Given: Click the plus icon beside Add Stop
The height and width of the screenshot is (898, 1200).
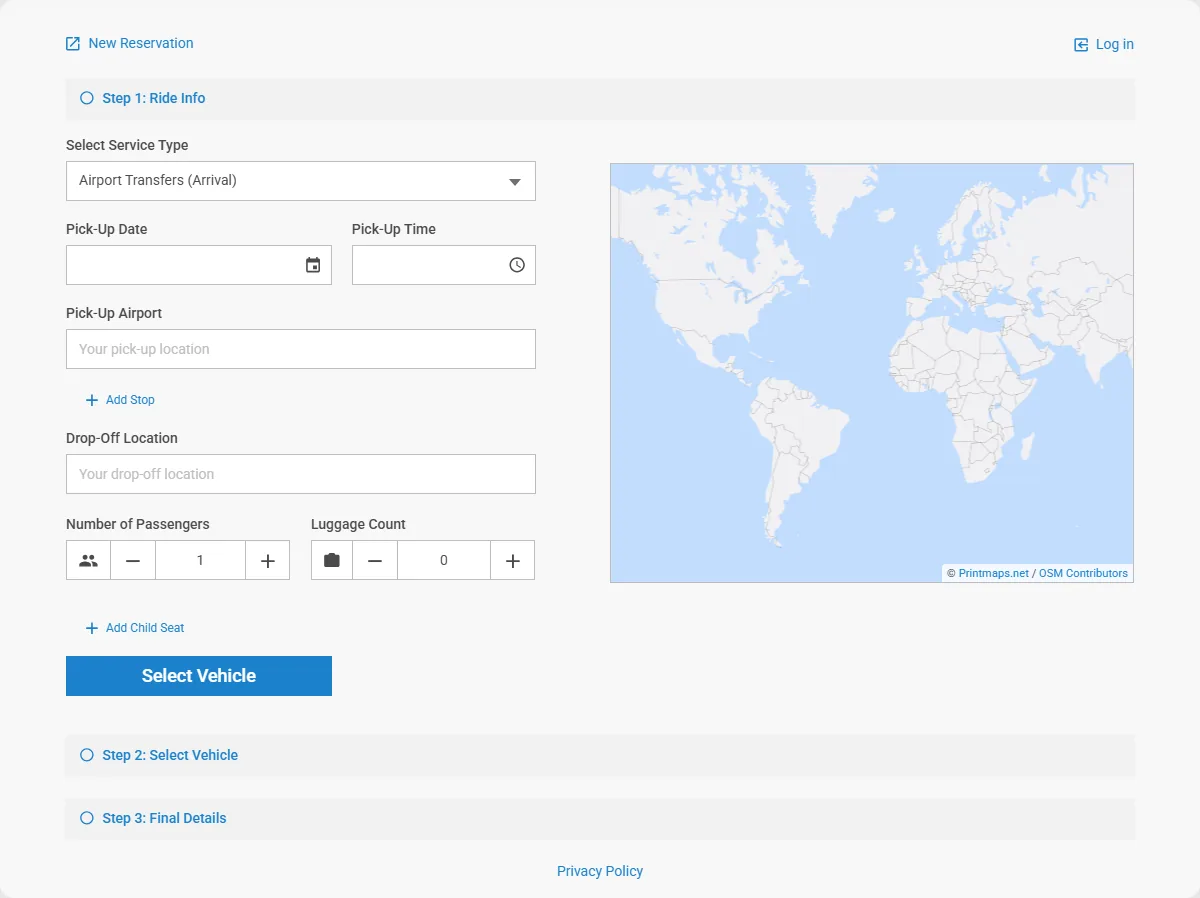Looking at the screenshot, I should tap(92, 400).
